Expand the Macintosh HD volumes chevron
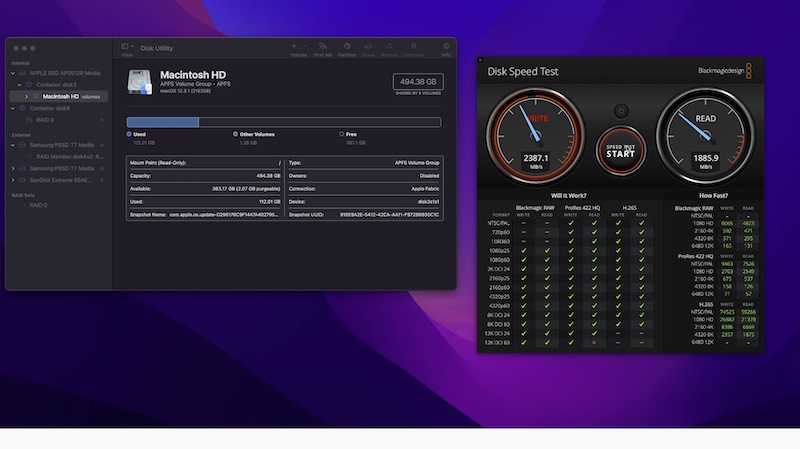The image size is (800, 449). (26, 96)
